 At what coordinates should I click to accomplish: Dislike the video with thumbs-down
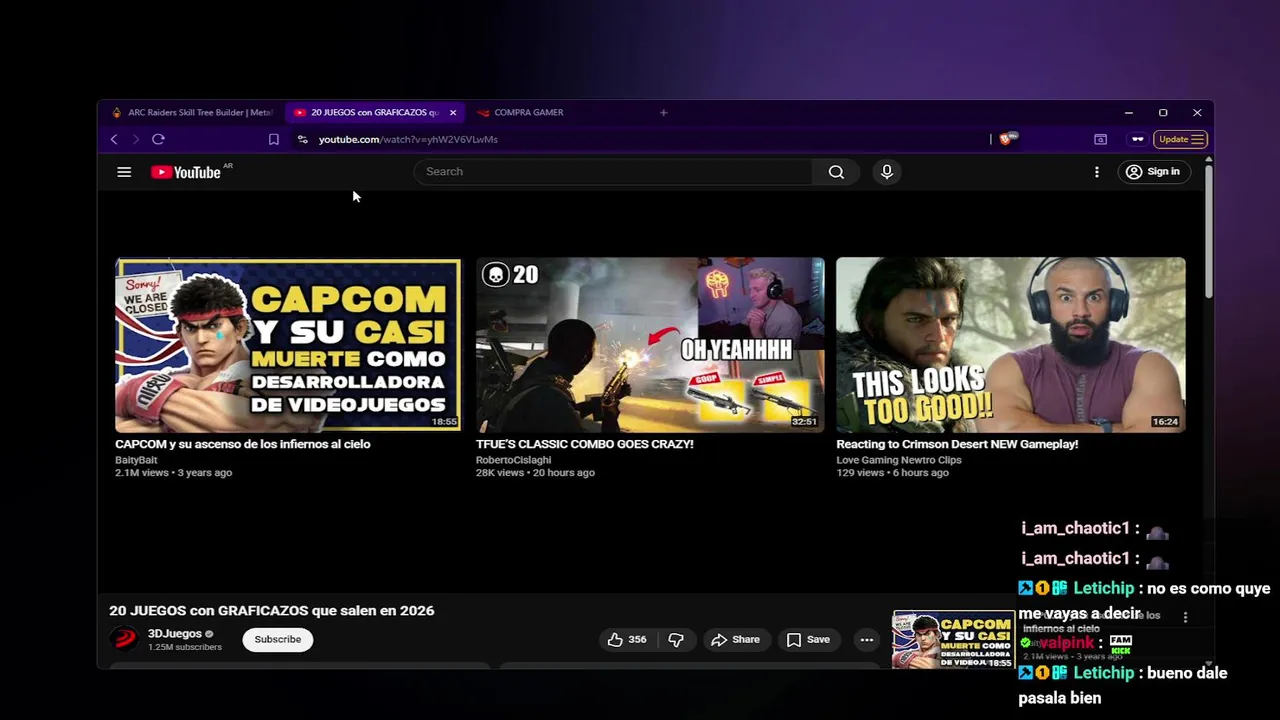coord(676,639)
